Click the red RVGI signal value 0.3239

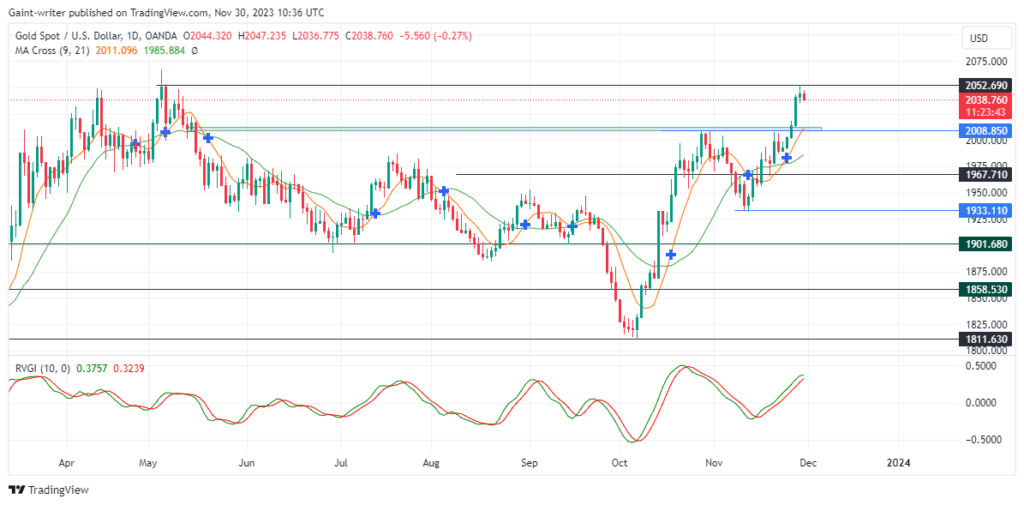pos(127,368)
